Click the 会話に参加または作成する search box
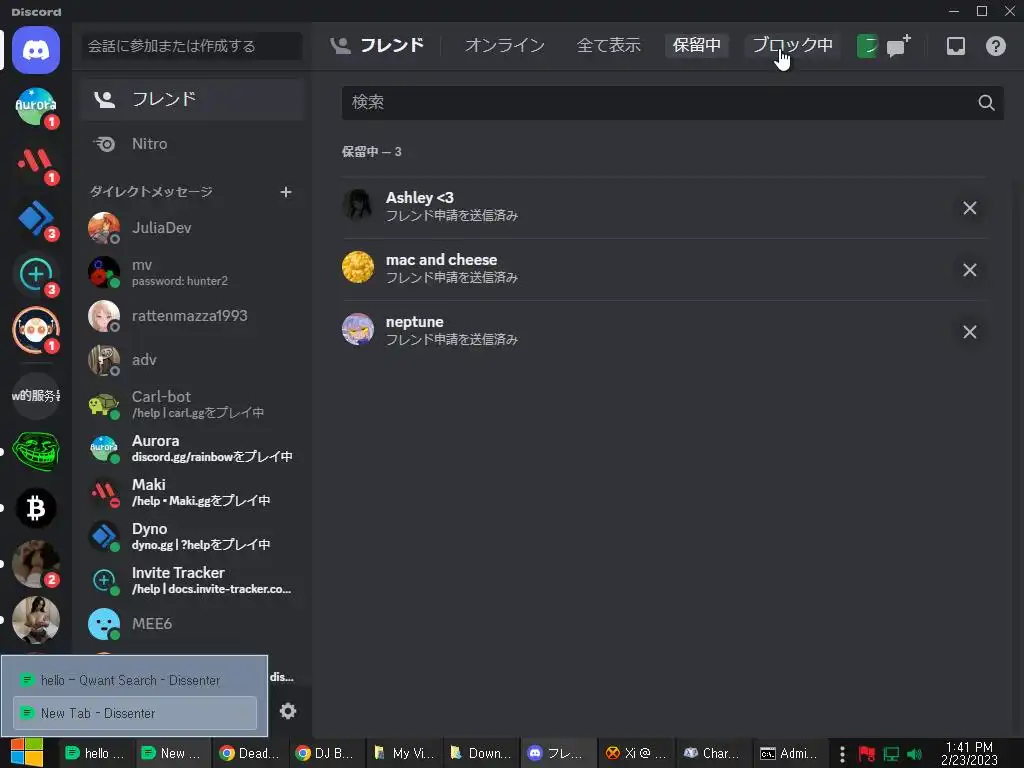Viewport: 1024px width, 768px height. pos(191,46)
